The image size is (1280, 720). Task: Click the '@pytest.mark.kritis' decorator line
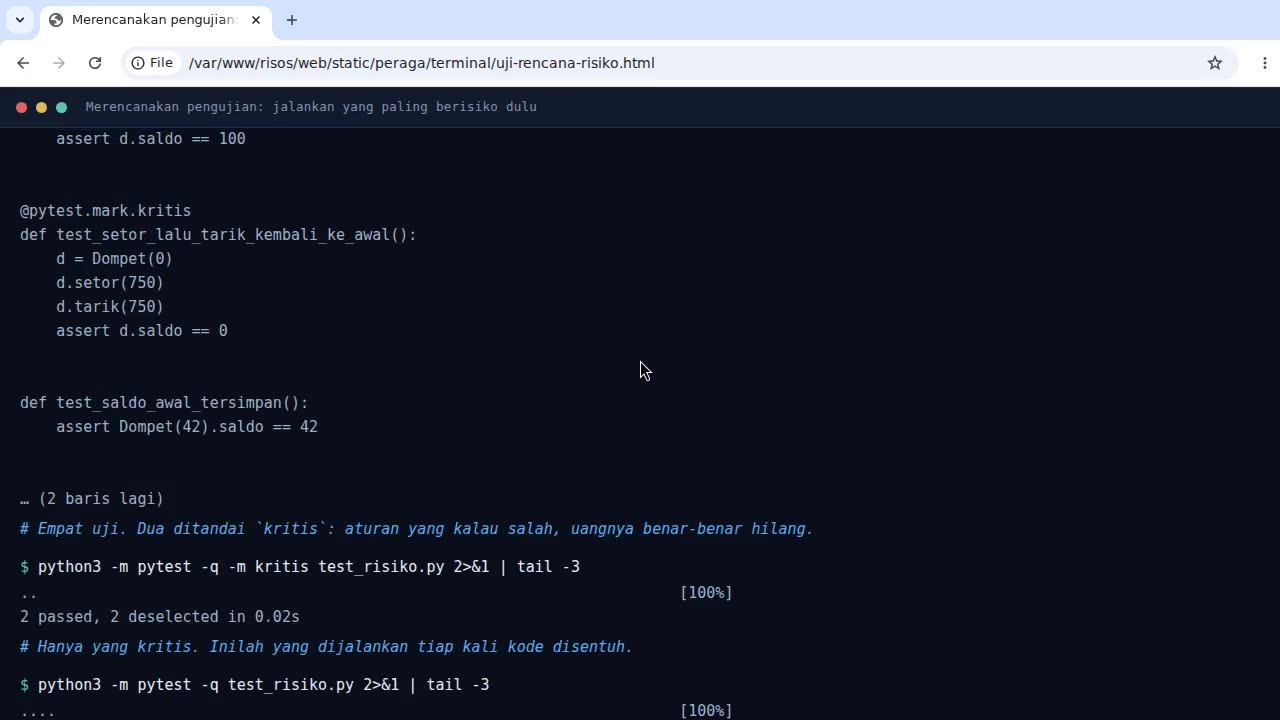pos(105,211)
